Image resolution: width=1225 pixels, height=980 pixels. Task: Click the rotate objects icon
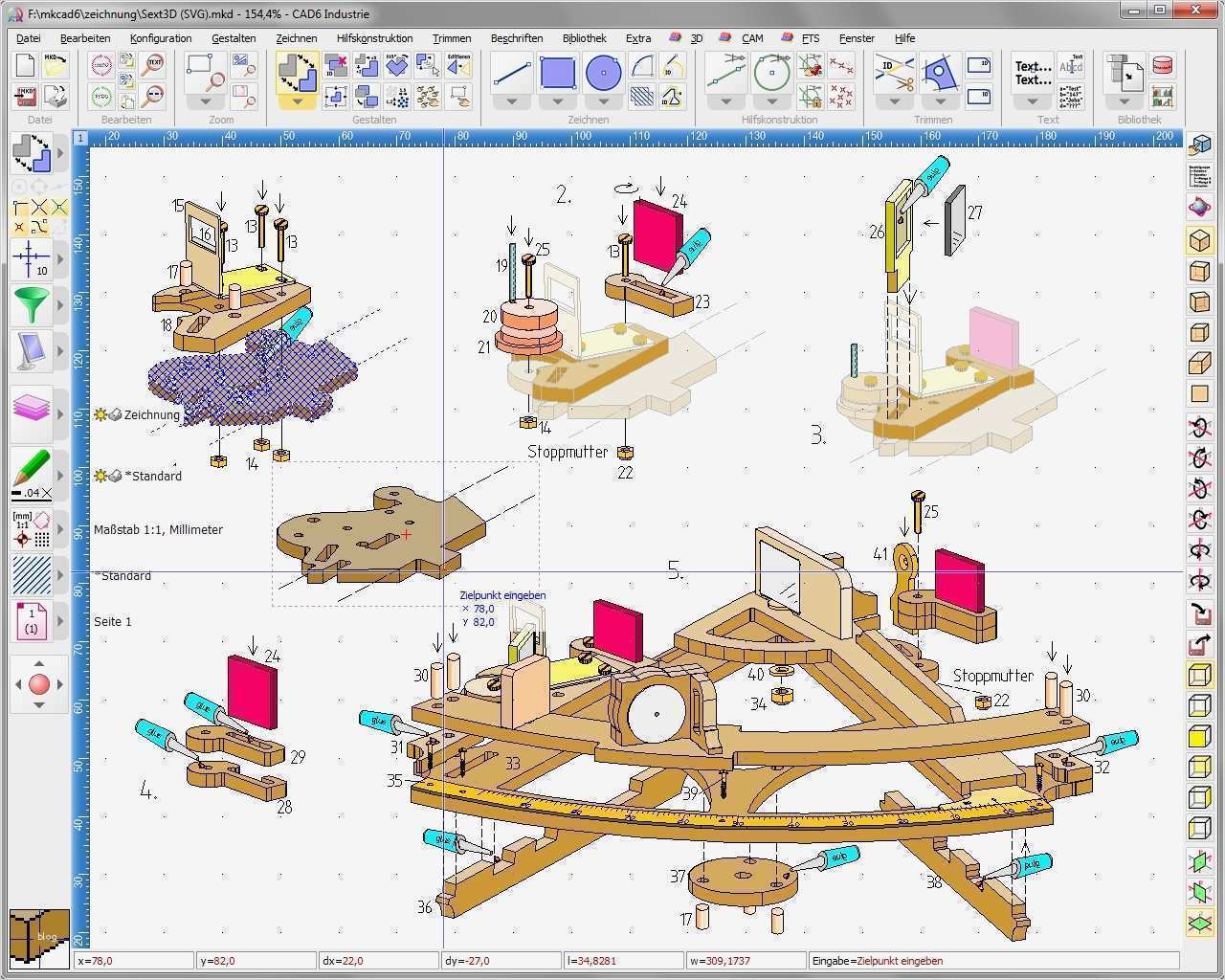click(x=397, y=66)
